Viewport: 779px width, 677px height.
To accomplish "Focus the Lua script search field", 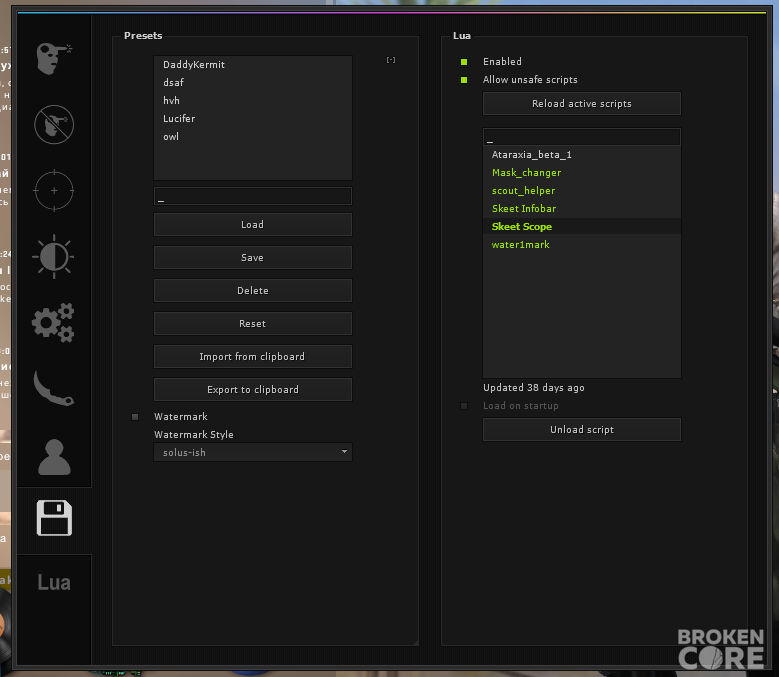I will click(x=582, y=137).
